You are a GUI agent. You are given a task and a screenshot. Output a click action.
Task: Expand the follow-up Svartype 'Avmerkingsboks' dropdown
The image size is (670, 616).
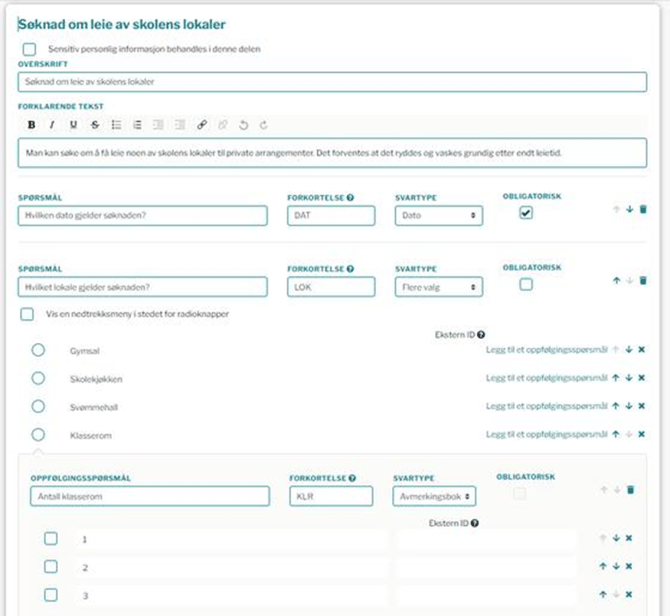point(436,496)
